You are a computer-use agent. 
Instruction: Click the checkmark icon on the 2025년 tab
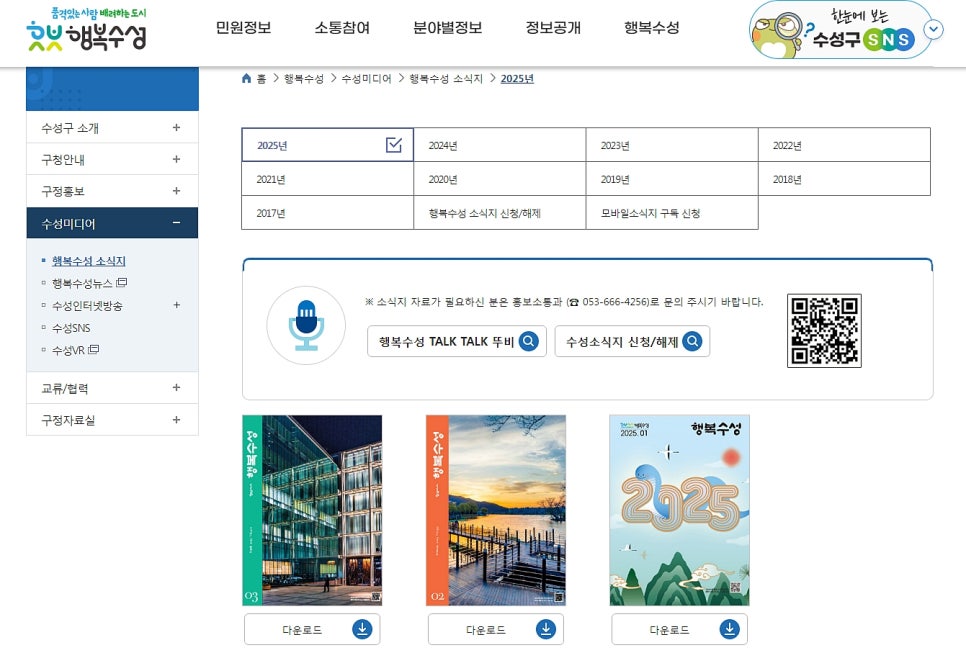[x=394, y=145]
